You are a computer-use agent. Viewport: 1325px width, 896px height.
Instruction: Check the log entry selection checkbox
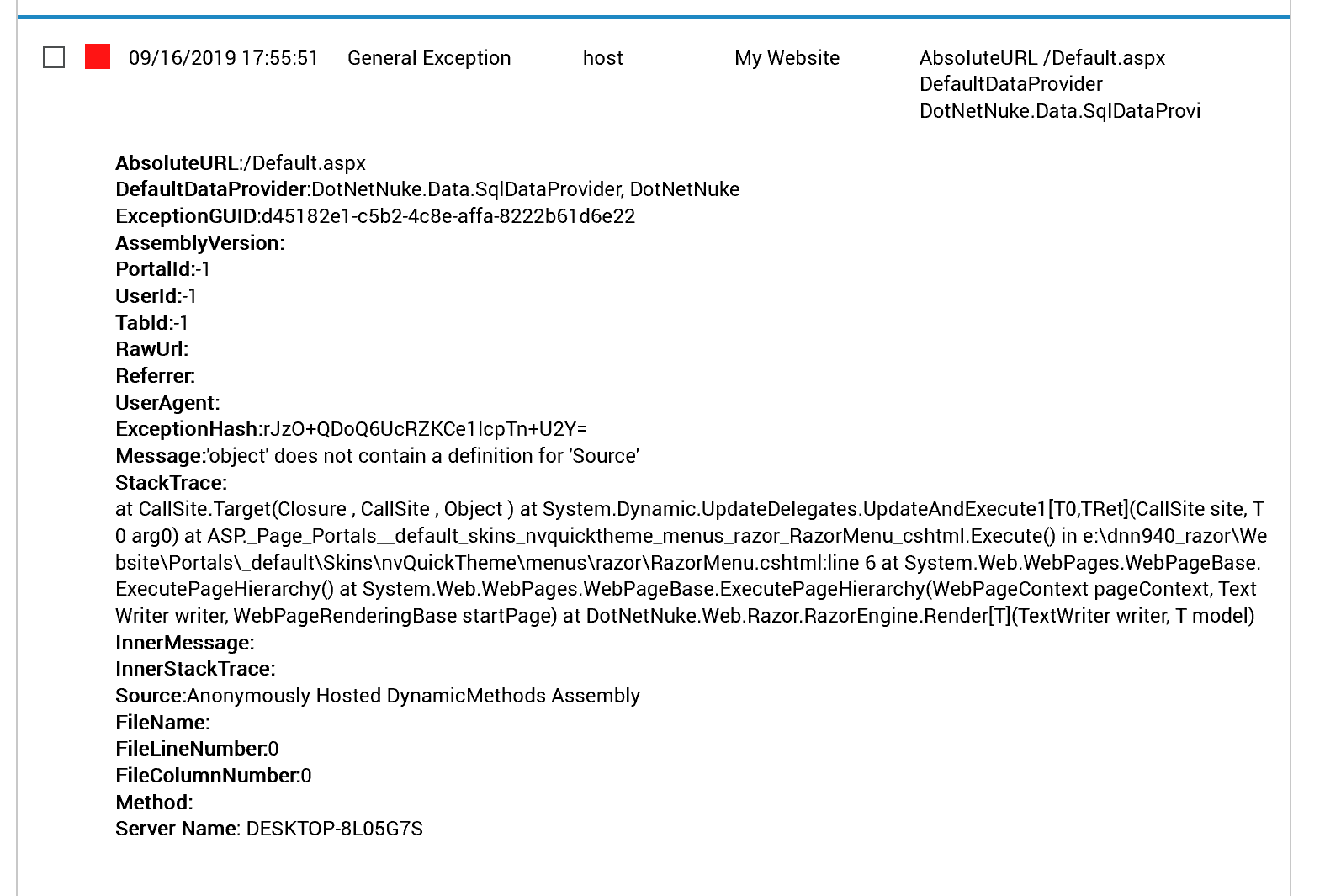pyautogui.click(x=54, y=58)
